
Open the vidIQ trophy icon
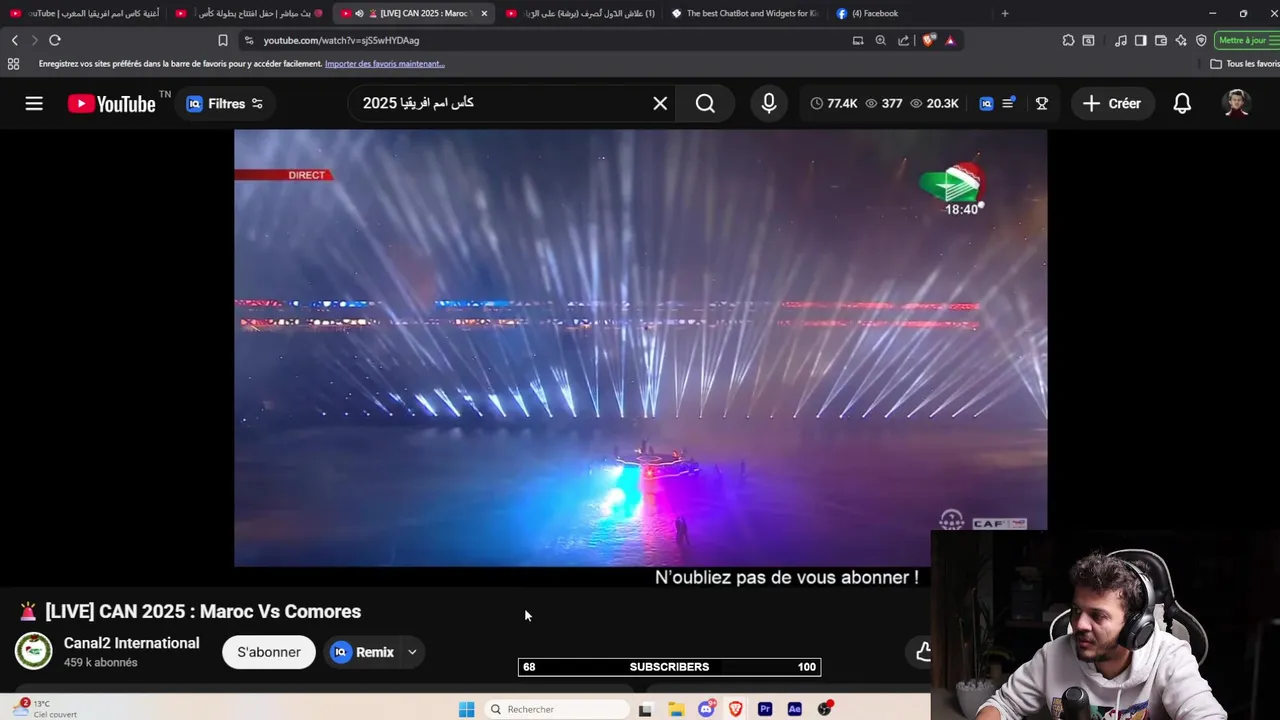1042,104
